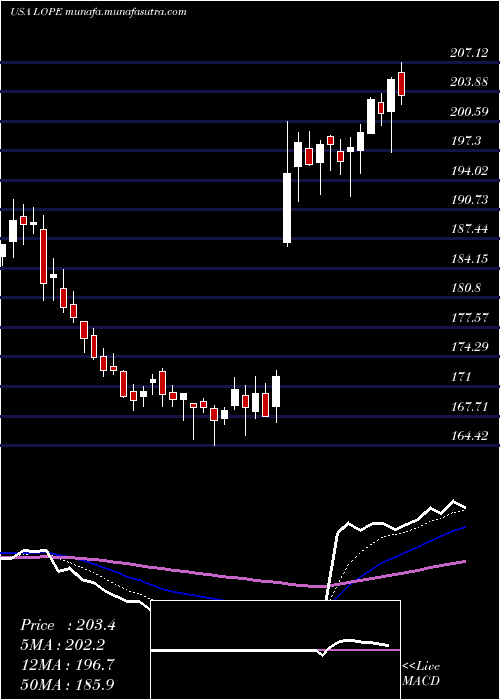The height and width of the screenshot is (700, 500).
Task: Select the 197.3 price axis label
Action: point(467,142)
